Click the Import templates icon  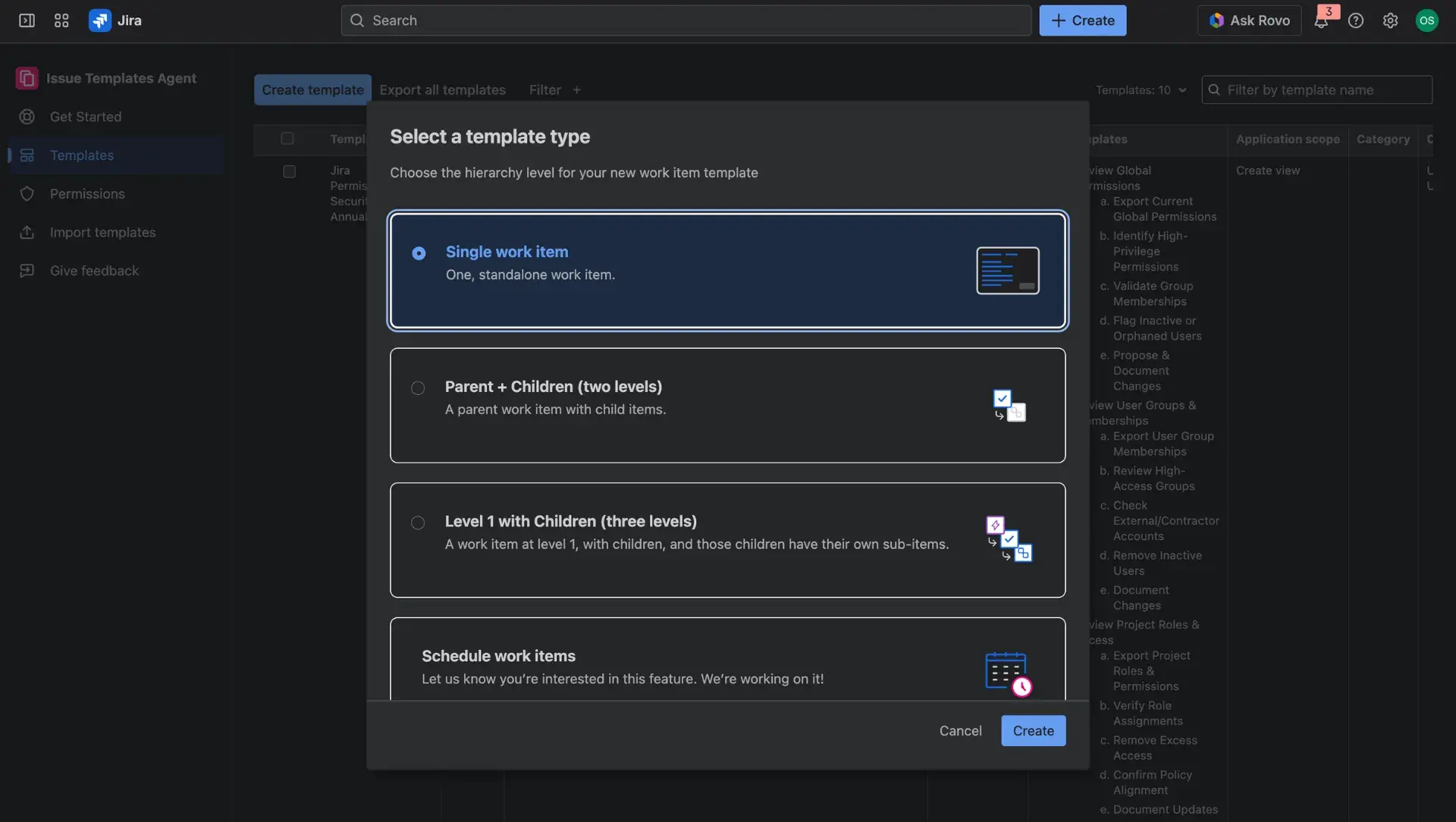27,232
